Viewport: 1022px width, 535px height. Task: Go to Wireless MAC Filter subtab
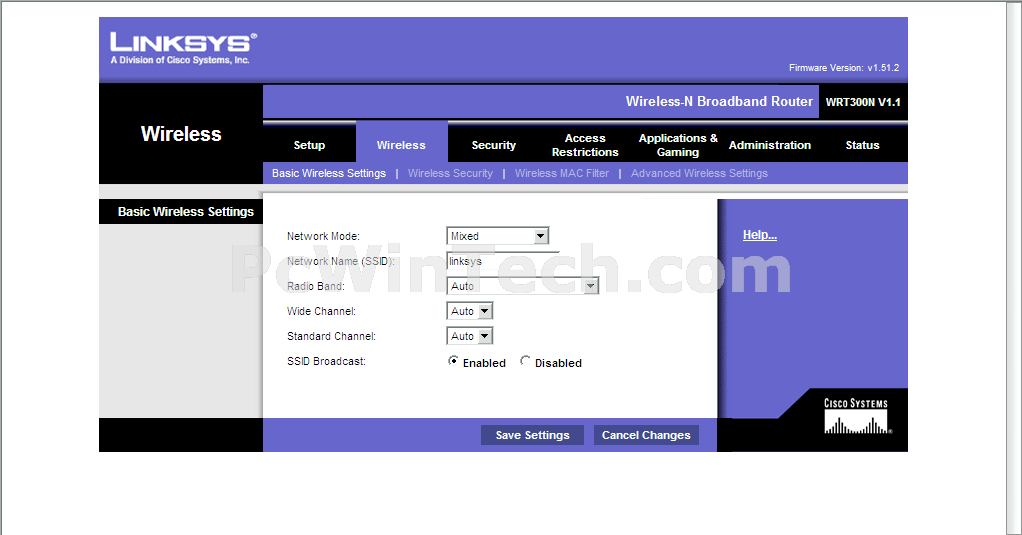point(562,173)
